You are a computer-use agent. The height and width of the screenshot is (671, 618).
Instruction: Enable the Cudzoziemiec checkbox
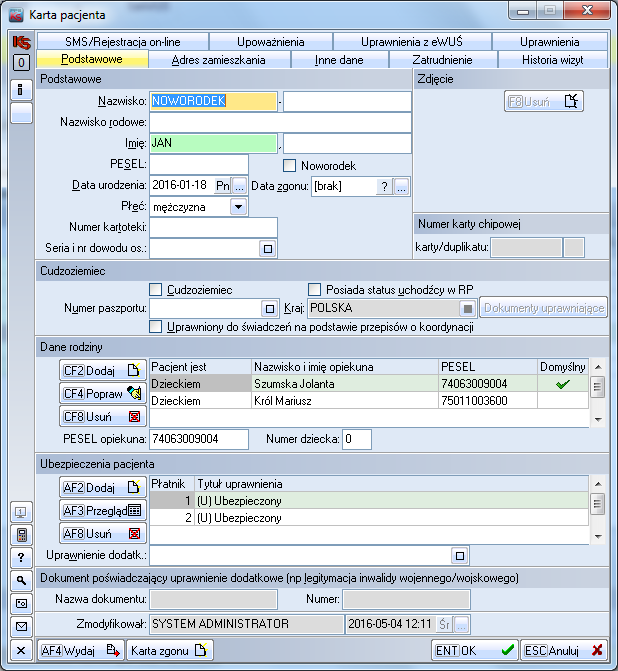click(155, 290)
